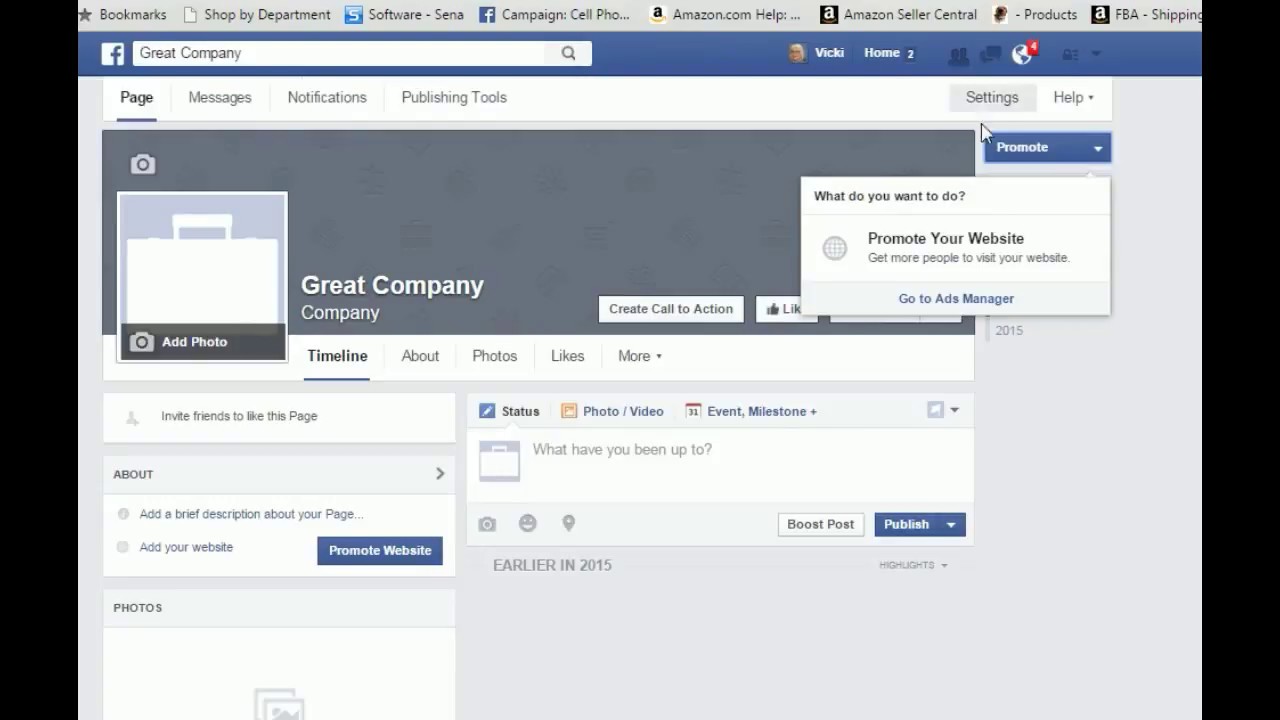Open the Shop by Department bookmark
Image resolution: width=1280 pixels, height=720 pixels.
point(257,14)
